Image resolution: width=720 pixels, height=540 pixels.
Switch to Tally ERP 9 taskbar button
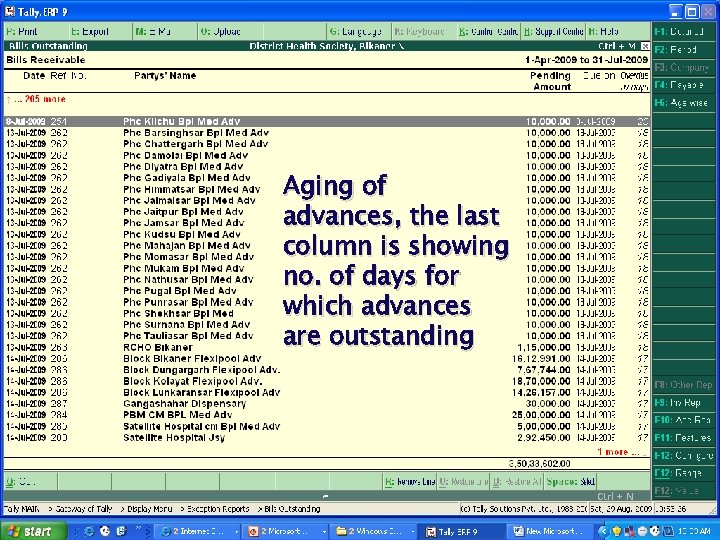(463, 531)
